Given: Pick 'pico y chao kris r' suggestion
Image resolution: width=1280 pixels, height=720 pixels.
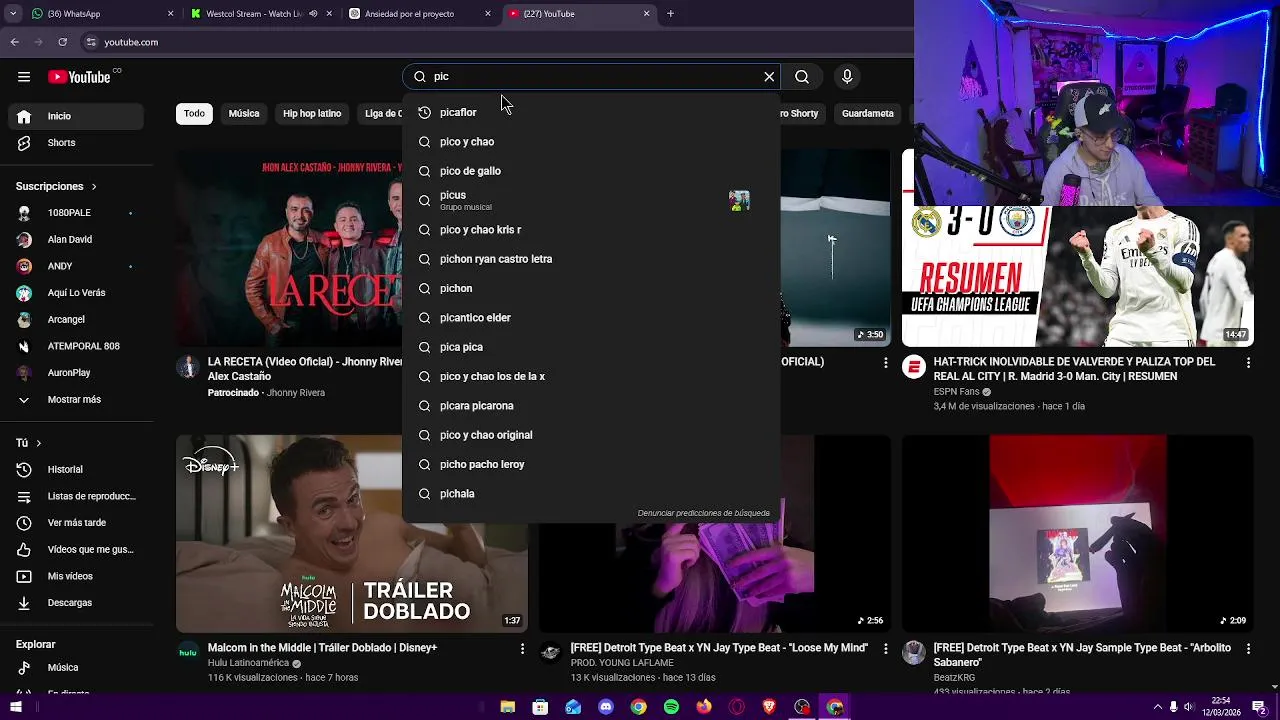Looking at the screenshot, I should point(591,230).
